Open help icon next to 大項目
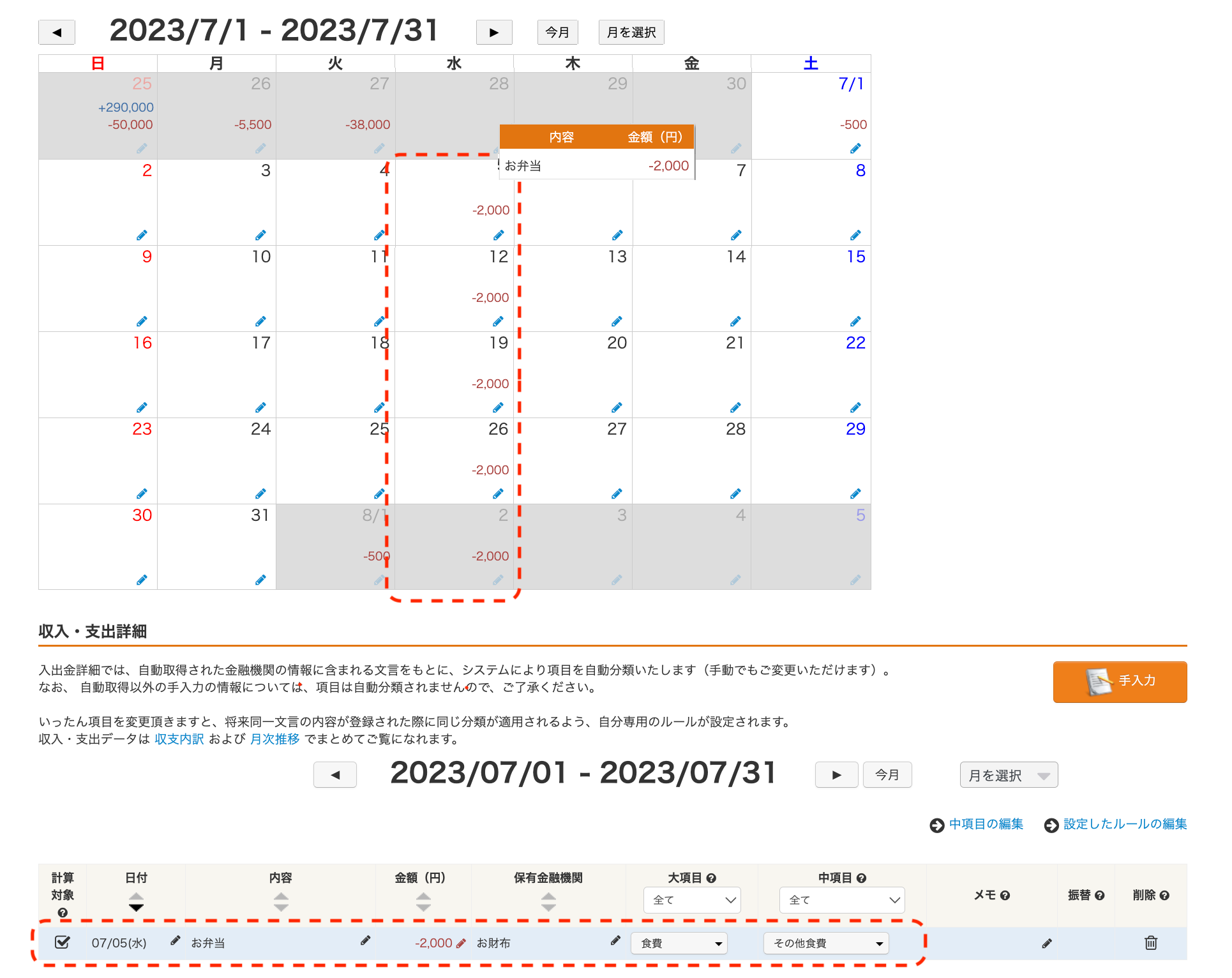This screenshot has width=1232, height=978. [711, 878]
